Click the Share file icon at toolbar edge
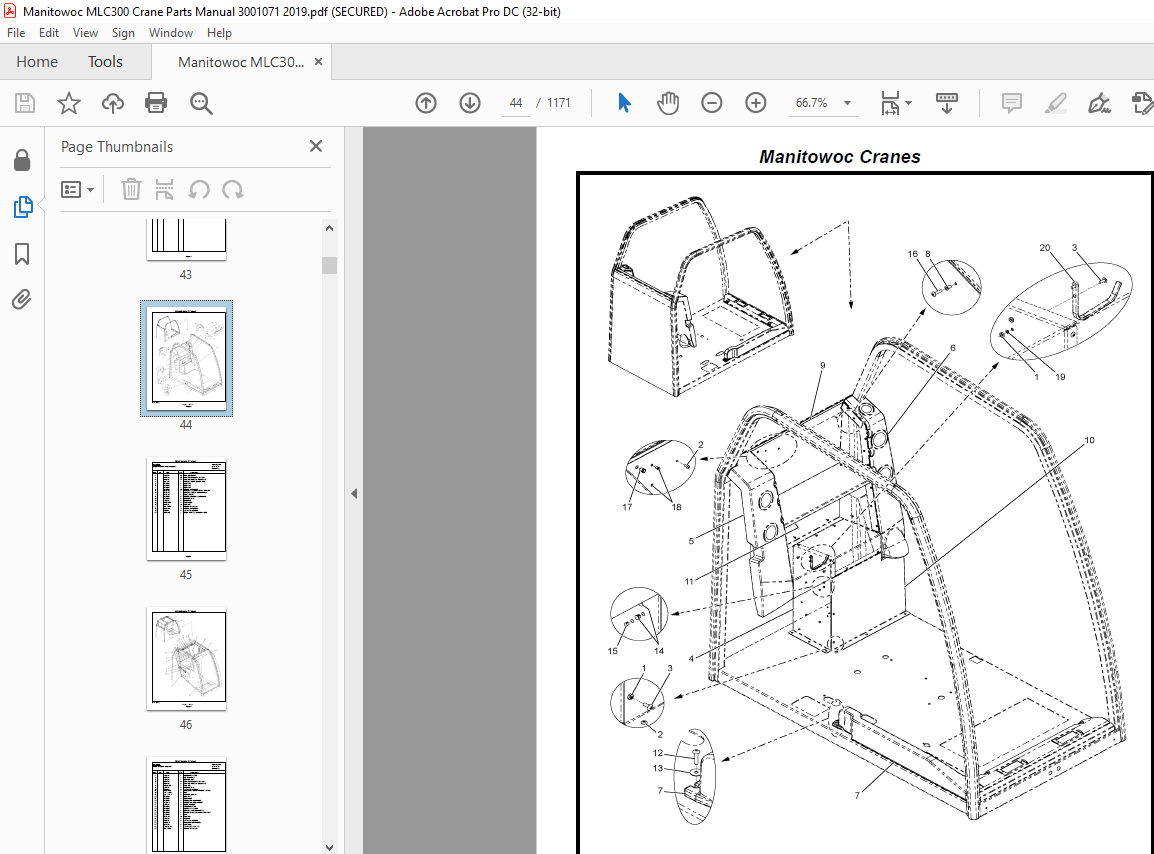Screen dimensions: 1154x854 coord(1142,103)
